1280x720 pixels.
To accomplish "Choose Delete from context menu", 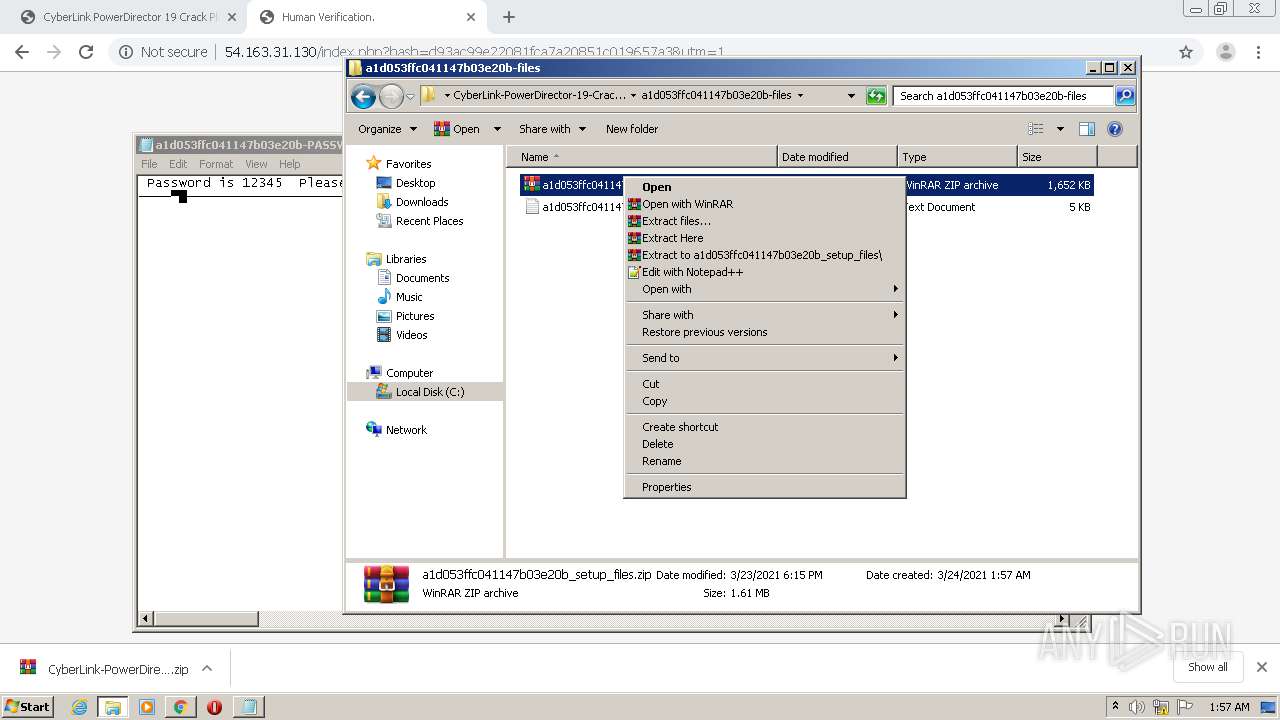I will pos(764,444).
